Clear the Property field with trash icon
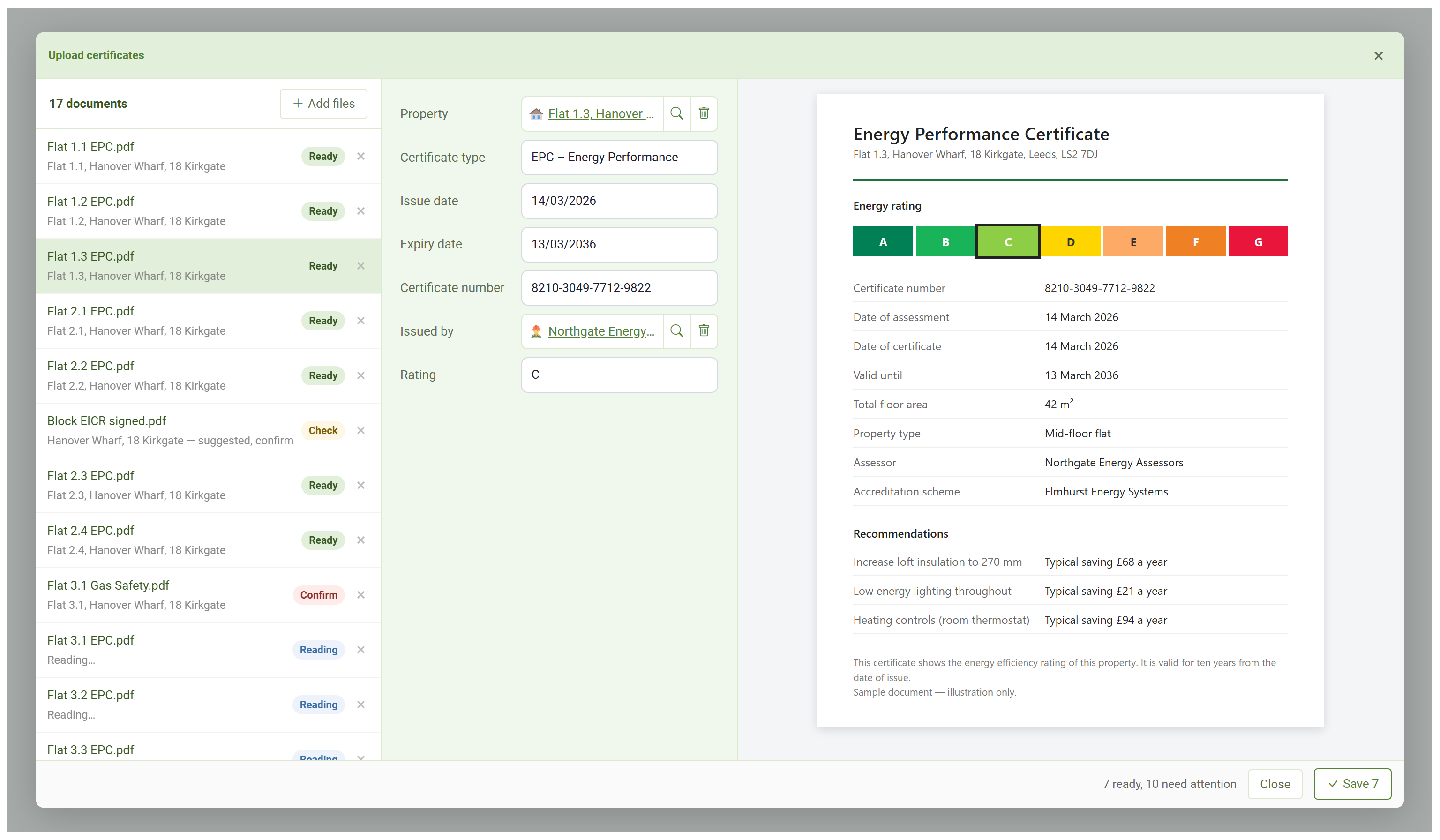The width and height of the screenshot is (1440, 840). pos(704,114)
